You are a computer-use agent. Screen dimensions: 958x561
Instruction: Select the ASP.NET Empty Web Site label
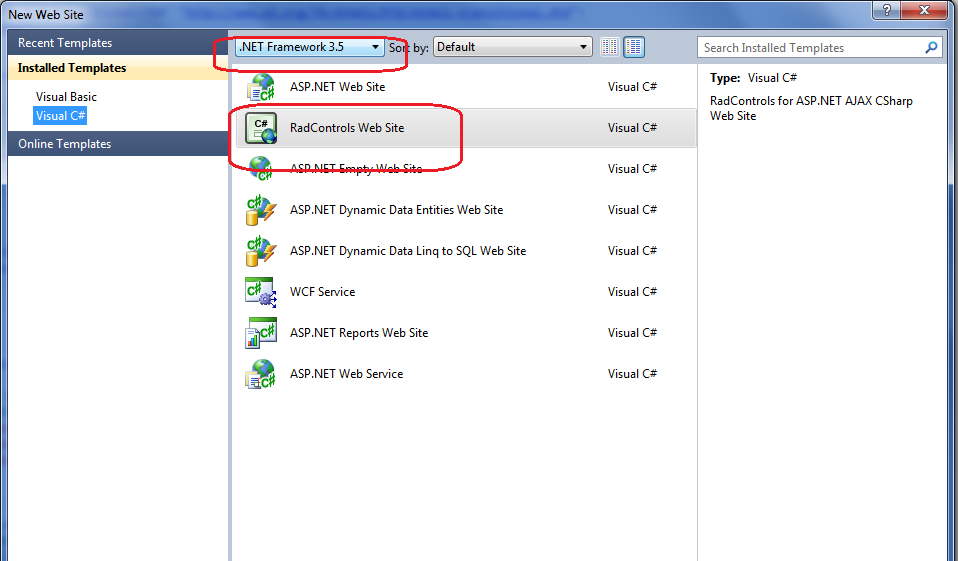(x=356, y=169)
